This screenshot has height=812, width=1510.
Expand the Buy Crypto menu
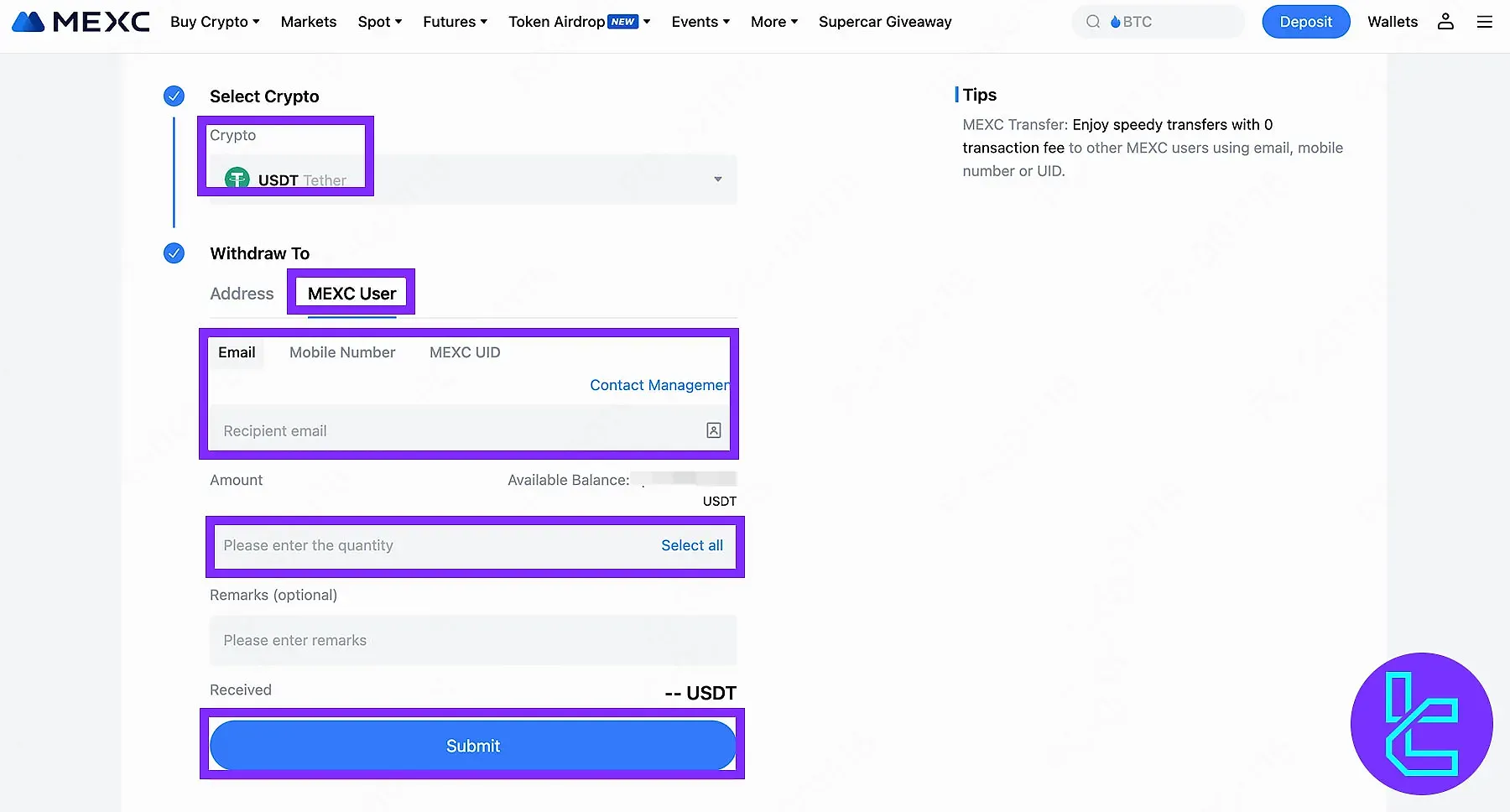pos(215,22)
